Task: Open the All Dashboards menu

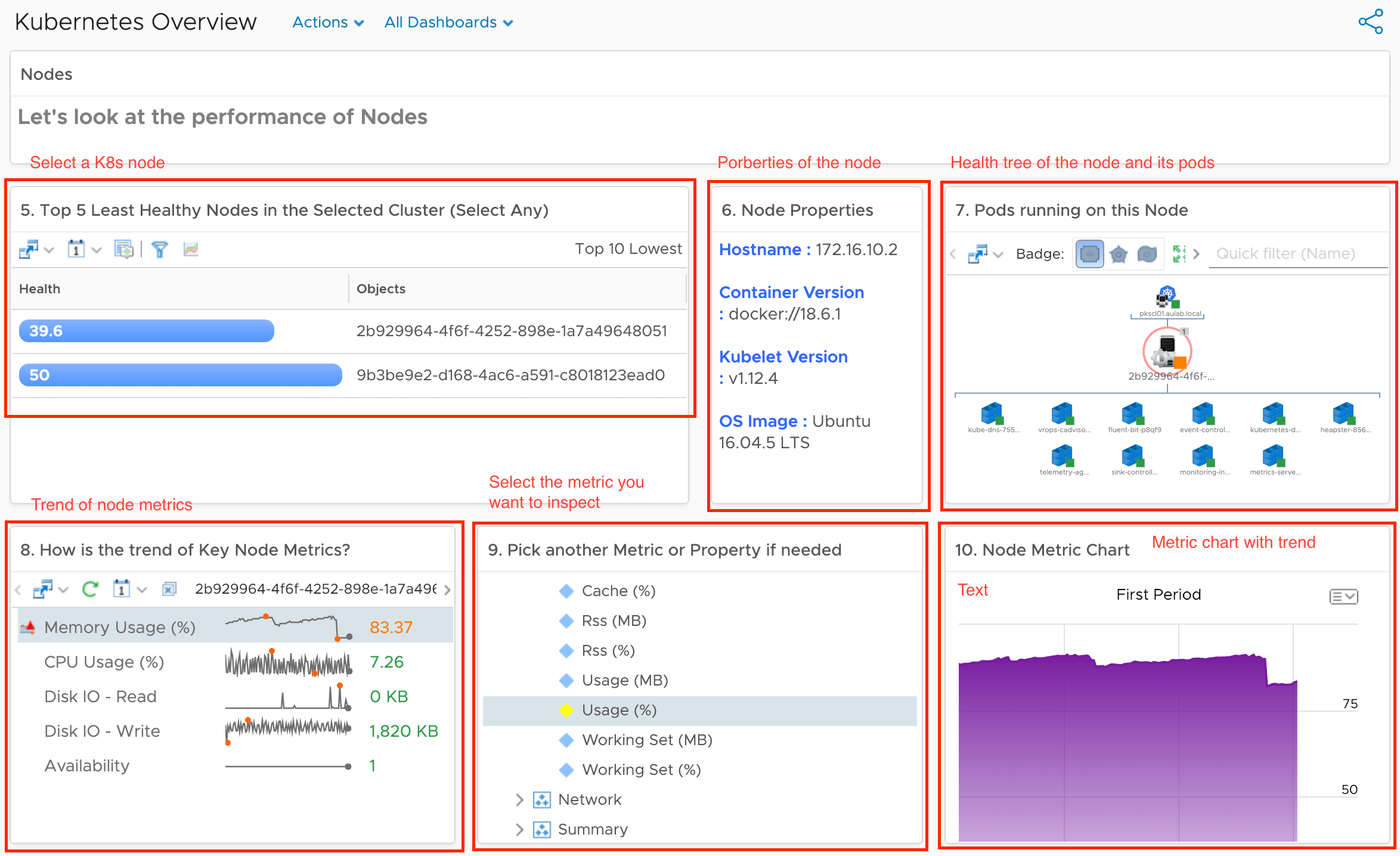Action: pyautogui.click(x=448, y=22)
